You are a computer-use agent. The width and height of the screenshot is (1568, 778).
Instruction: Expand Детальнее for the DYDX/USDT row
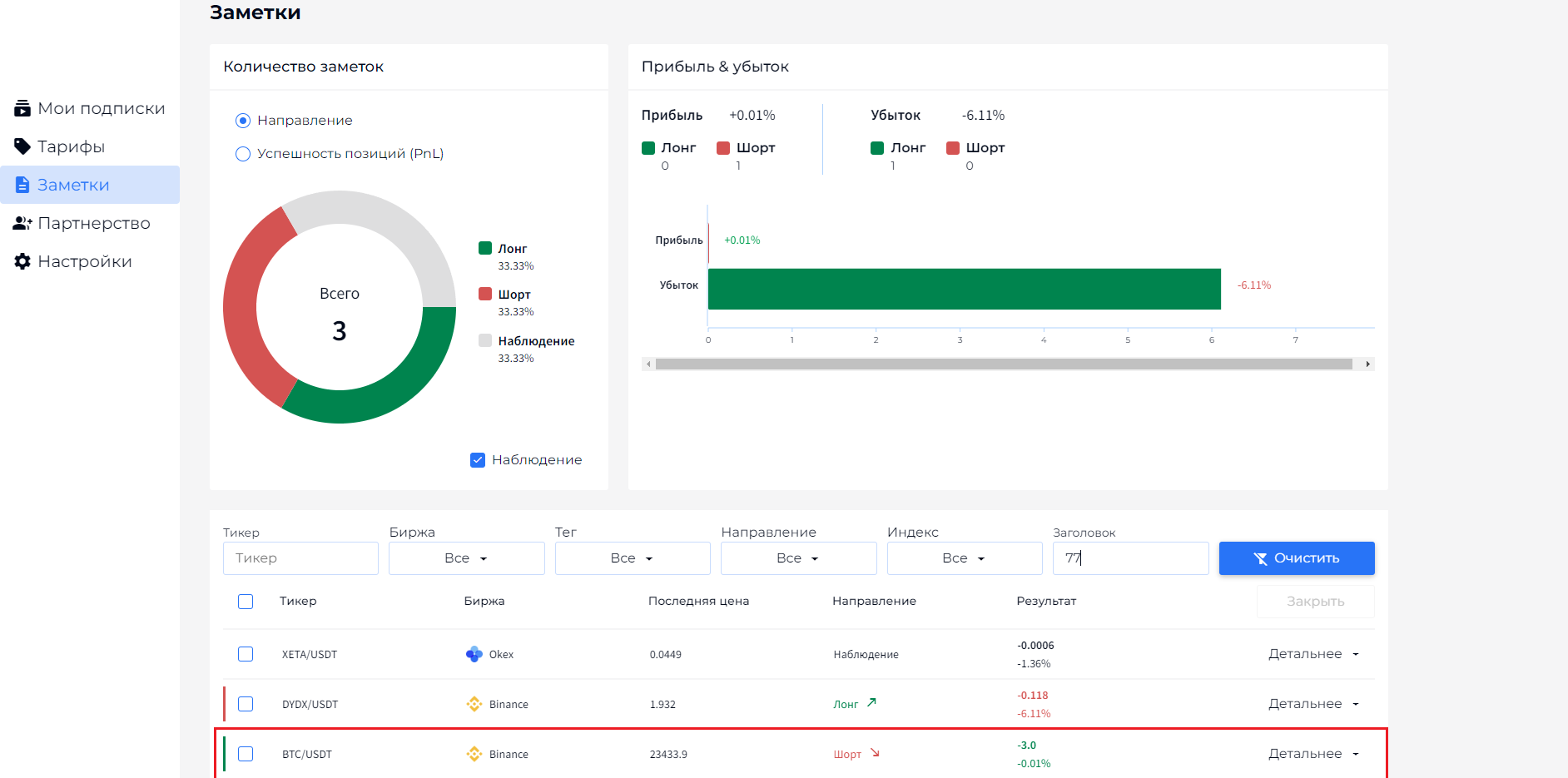tap(1313, 704)
